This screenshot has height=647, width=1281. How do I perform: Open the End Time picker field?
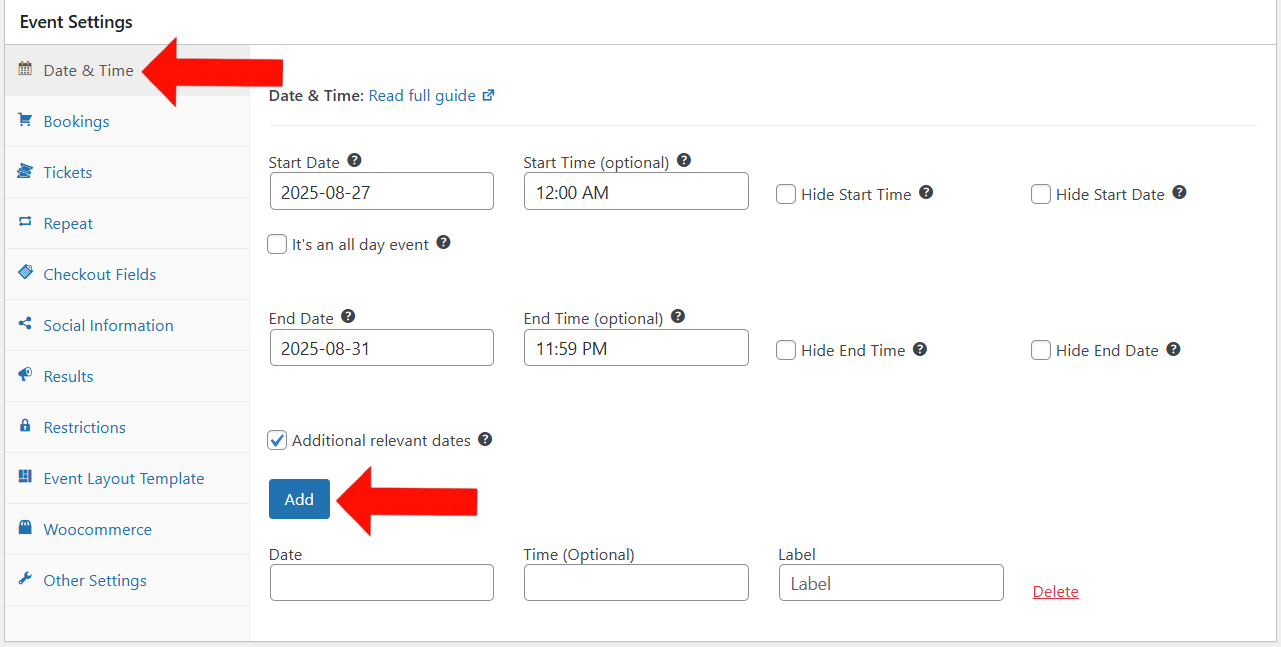636,348
